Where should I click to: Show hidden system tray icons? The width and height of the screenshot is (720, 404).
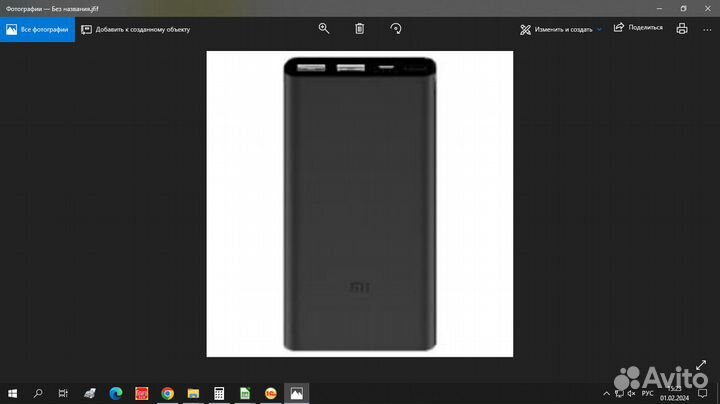coord(606,393)
